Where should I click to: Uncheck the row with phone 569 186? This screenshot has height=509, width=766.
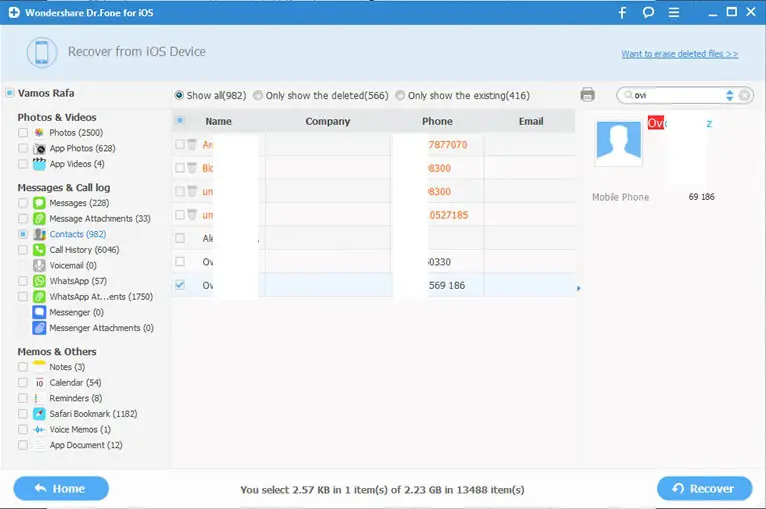click(x=180, y=285)
